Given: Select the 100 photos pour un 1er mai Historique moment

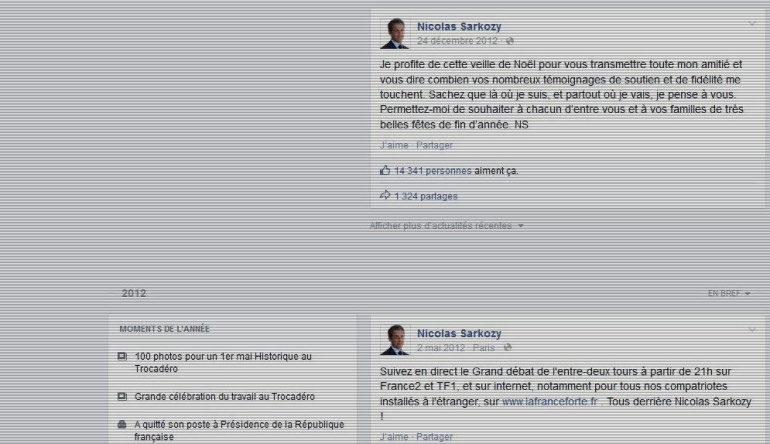Looking at the screenshot, I should click(x=223, y=362).
